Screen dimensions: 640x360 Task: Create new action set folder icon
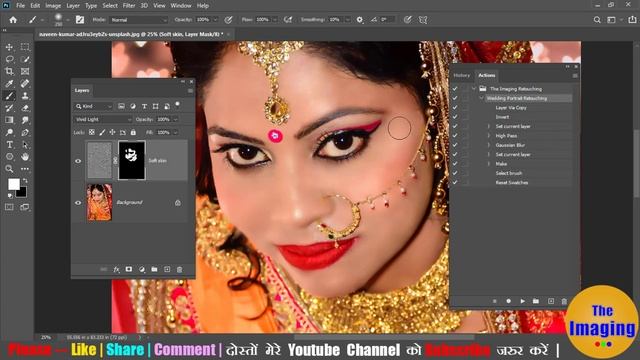[x=536, y=301]
